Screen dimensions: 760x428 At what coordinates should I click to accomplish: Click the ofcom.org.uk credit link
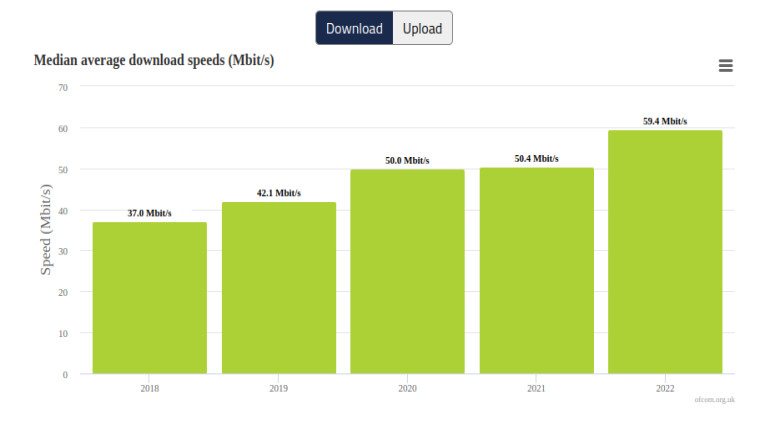714,399
